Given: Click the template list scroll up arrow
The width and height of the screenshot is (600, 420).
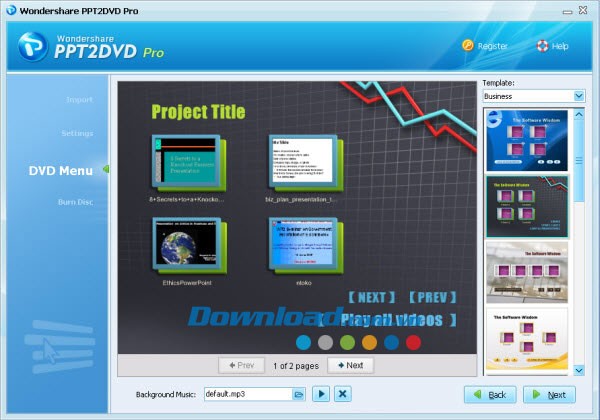Looking at the screenshot, I should click(579, 114).
